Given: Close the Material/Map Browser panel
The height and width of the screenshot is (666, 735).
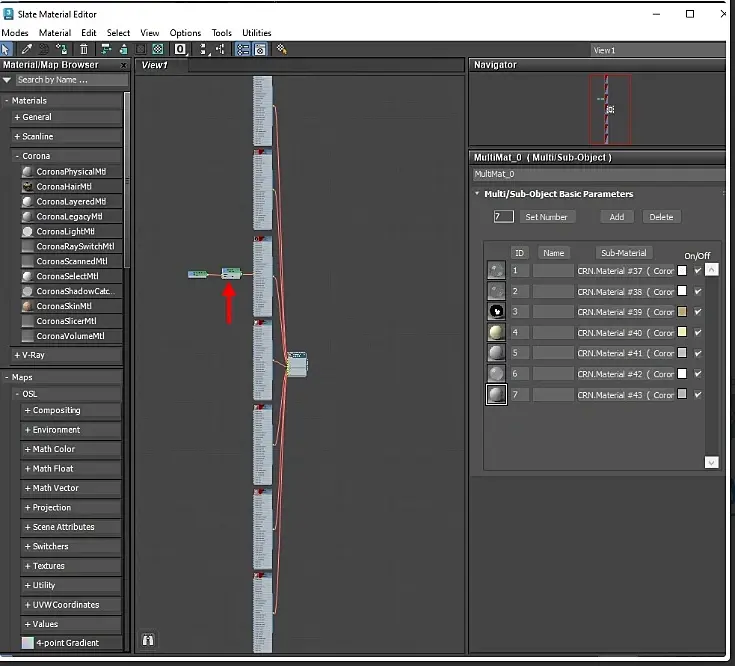Looking at the screenshot, I should point(124,65).
